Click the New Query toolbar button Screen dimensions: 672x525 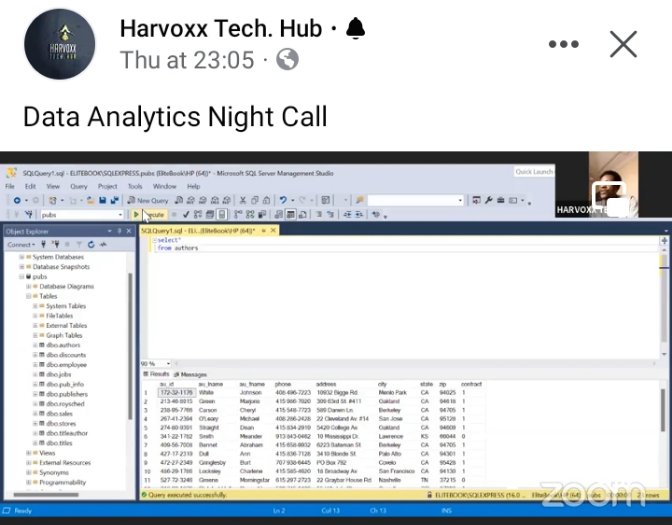point(148,200)
